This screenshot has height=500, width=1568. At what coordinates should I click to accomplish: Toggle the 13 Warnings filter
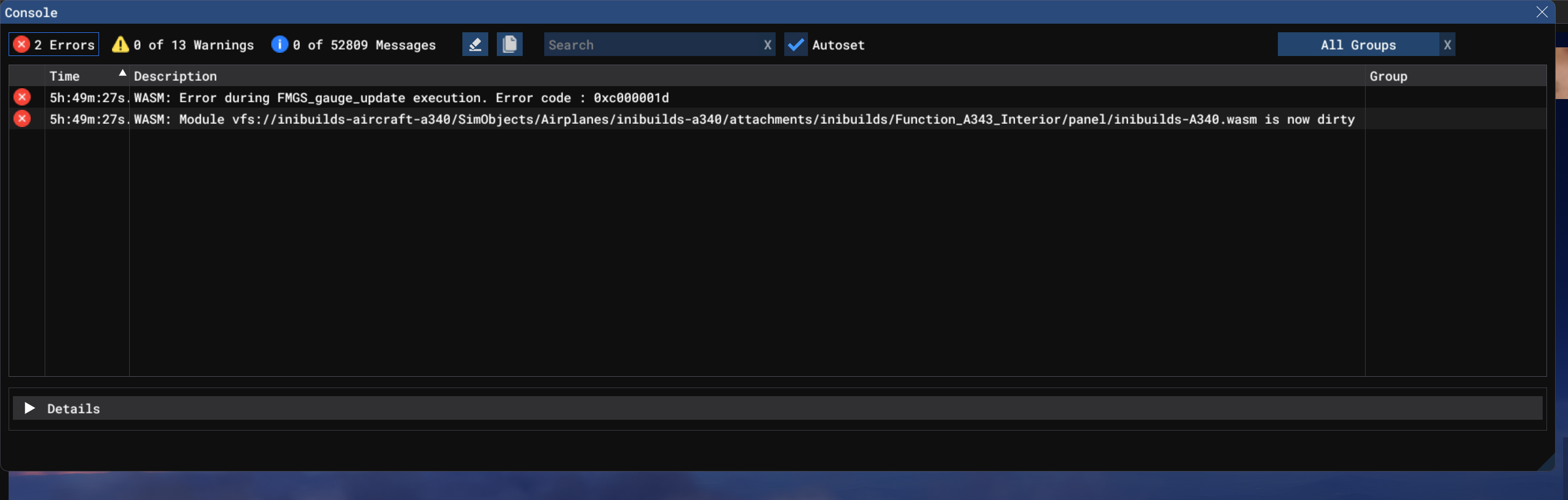coord(183,45)
